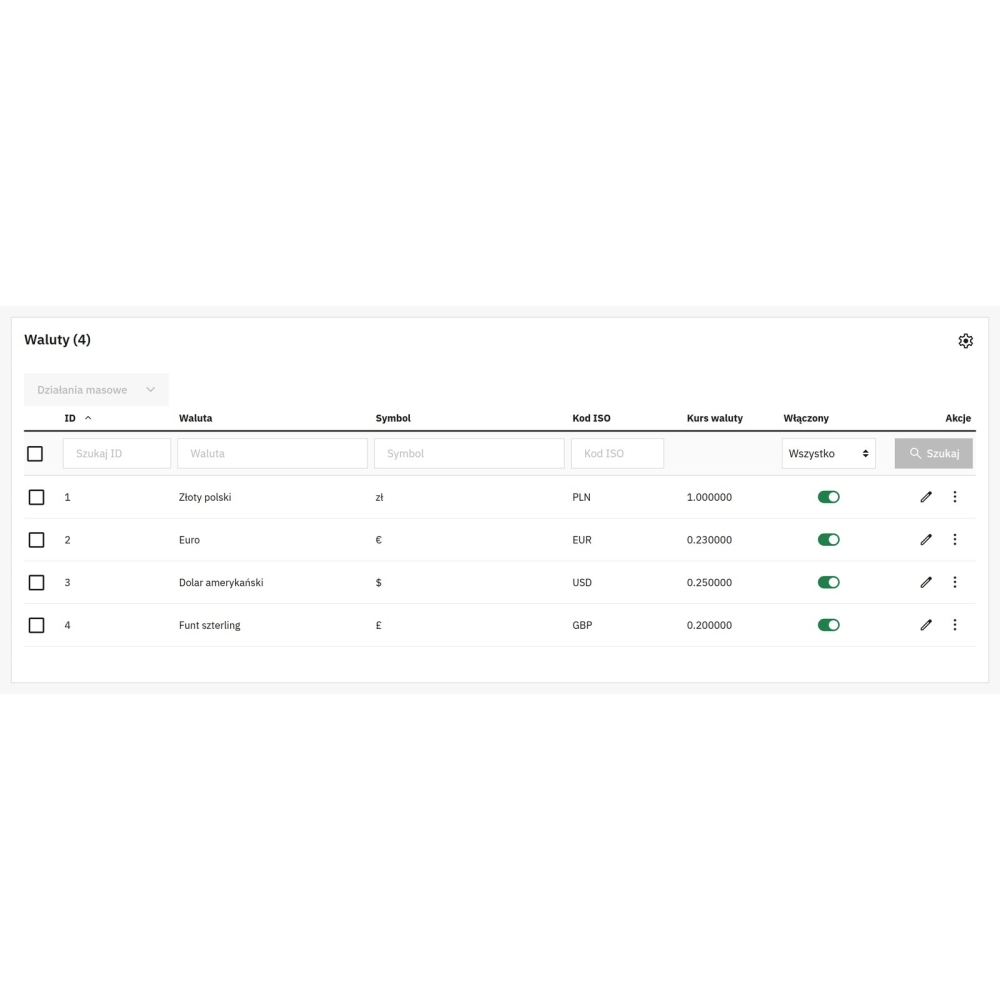Sort by Waluta column header
This screenshot has width=1000, height=1000.
[x=195, y=418]
